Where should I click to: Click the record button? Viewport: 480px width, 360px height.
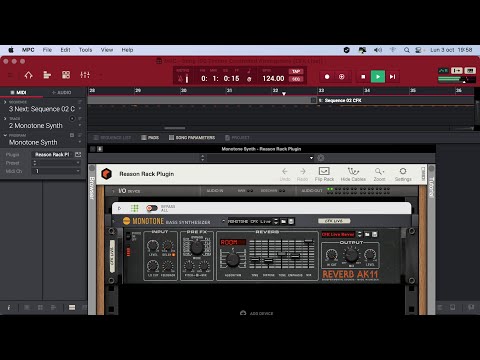[x=327, y=77]
